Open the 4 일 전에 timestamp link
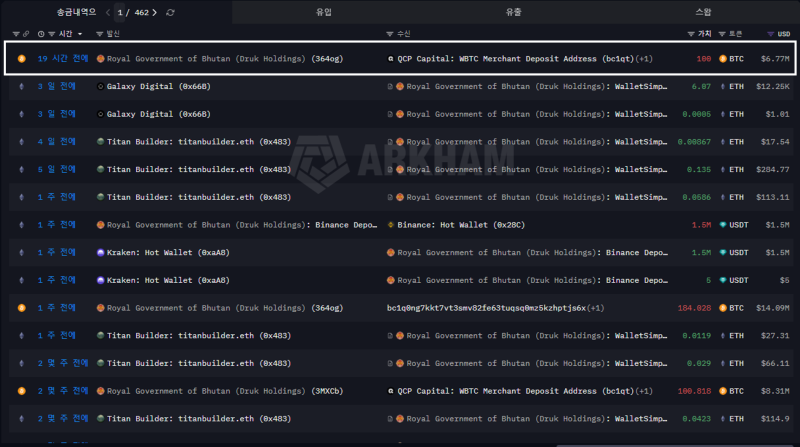This screenshot has width=800, height=447. [57, 141]
